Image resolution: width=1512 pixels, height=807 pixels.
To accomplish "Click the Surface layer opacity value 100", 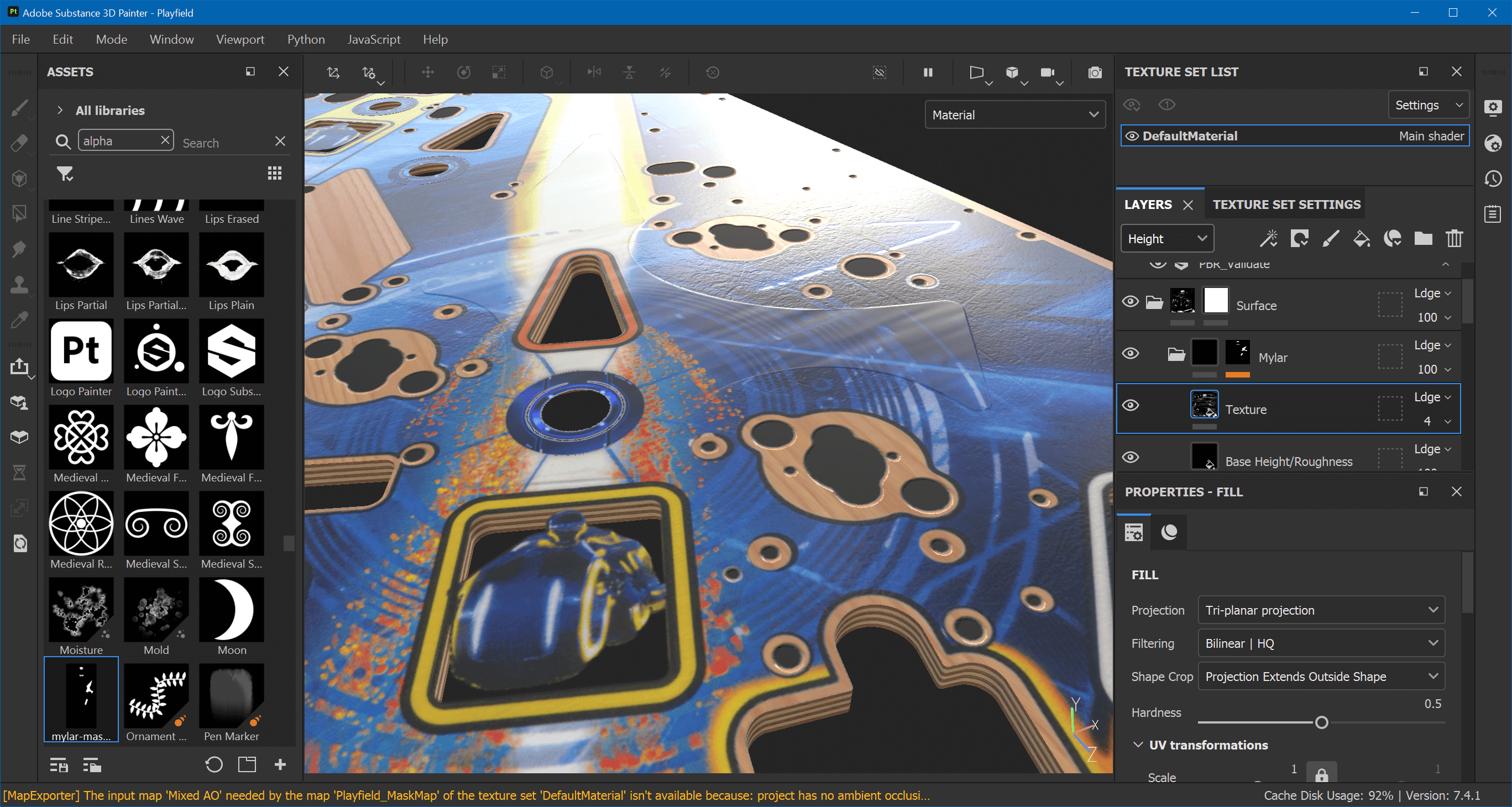I will pos(1427,317).
